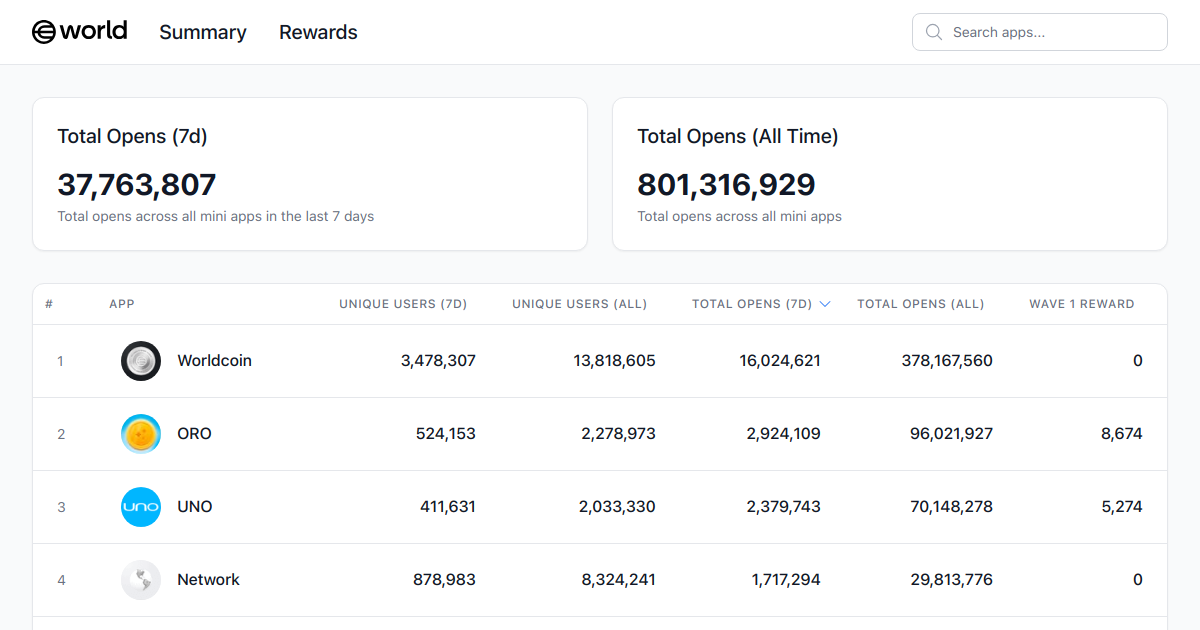This screenshot has width=1200, height=630.
Task: Click the 801,316,929 total value
Action: pos(727,185)
